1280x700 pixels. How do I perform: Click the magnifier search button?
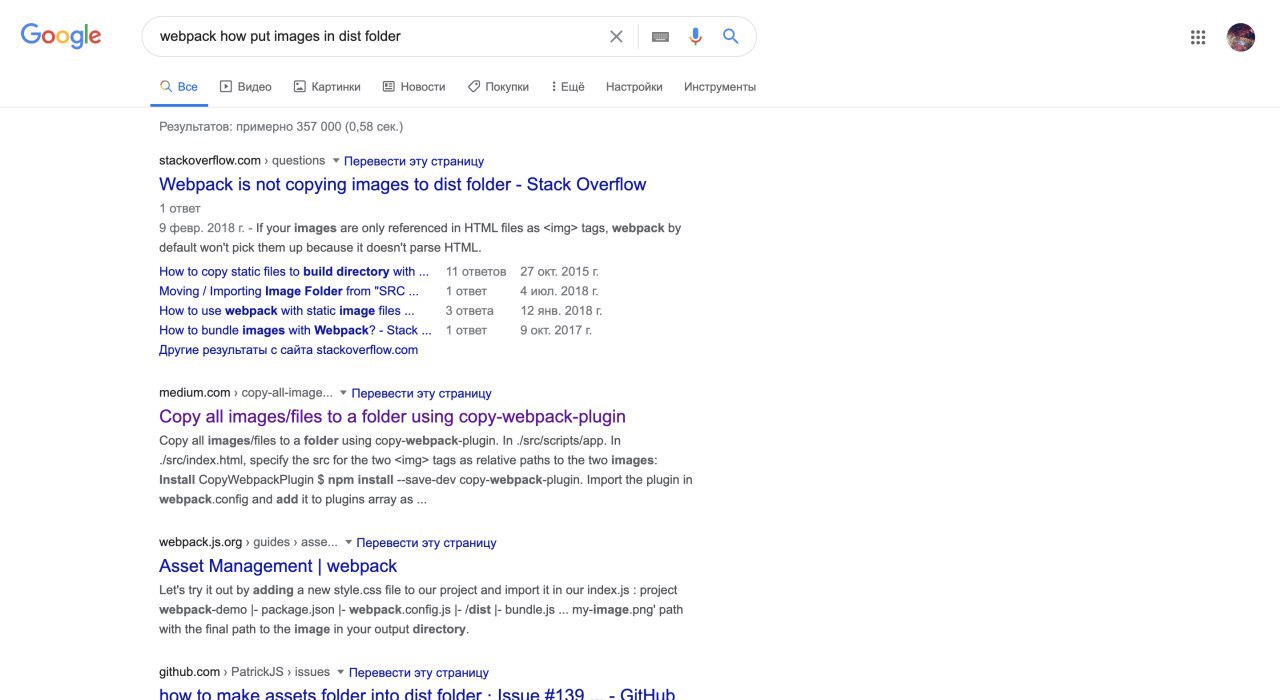point(731,36)
